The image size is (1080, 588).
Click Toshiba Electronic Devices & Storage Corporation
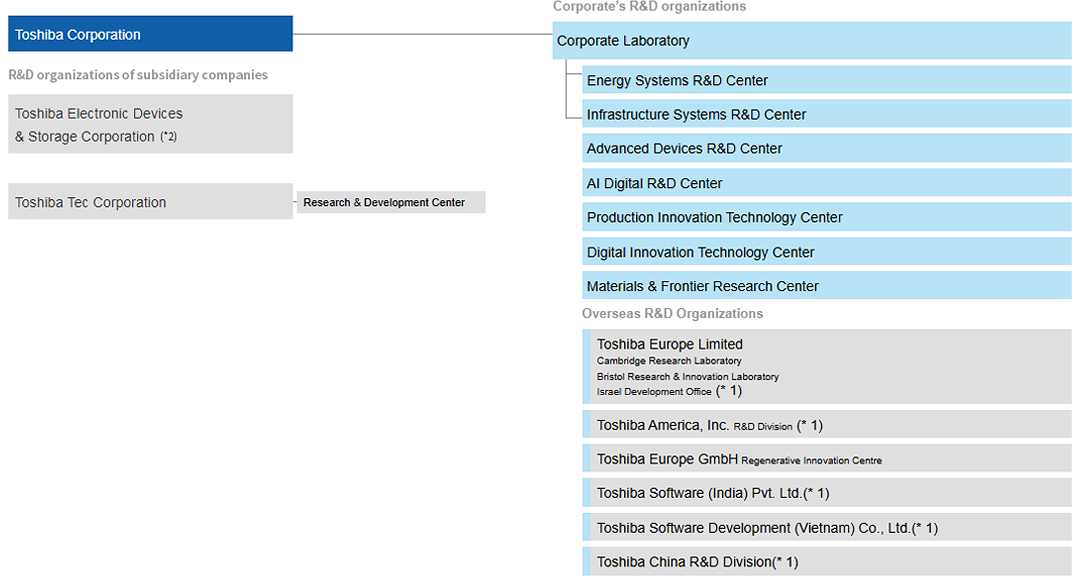coord(150,125)
